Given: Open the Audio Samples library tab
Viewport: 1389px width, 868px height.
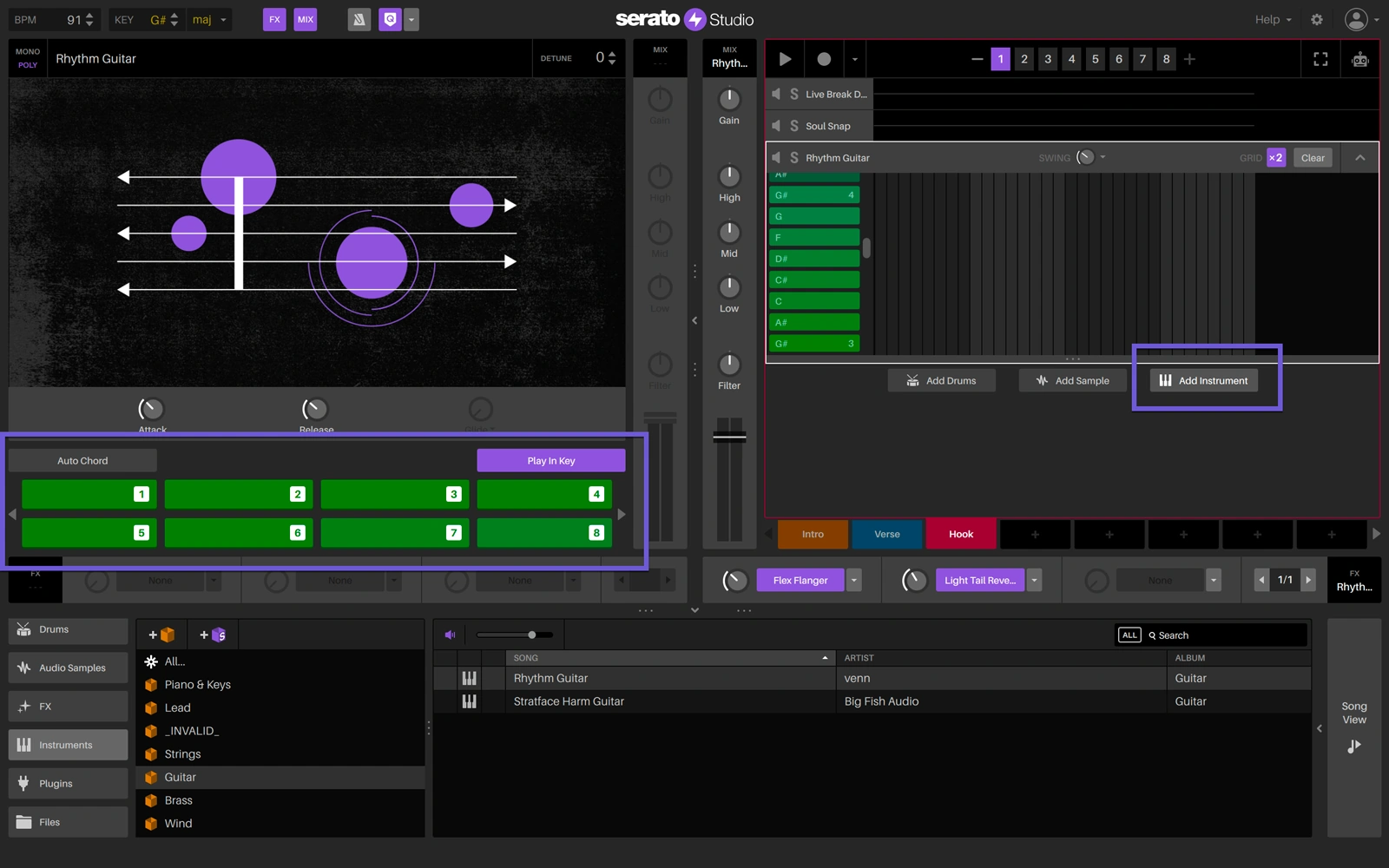Looking at the screenshot, I should pyautogui.click(x=68, y=667).
